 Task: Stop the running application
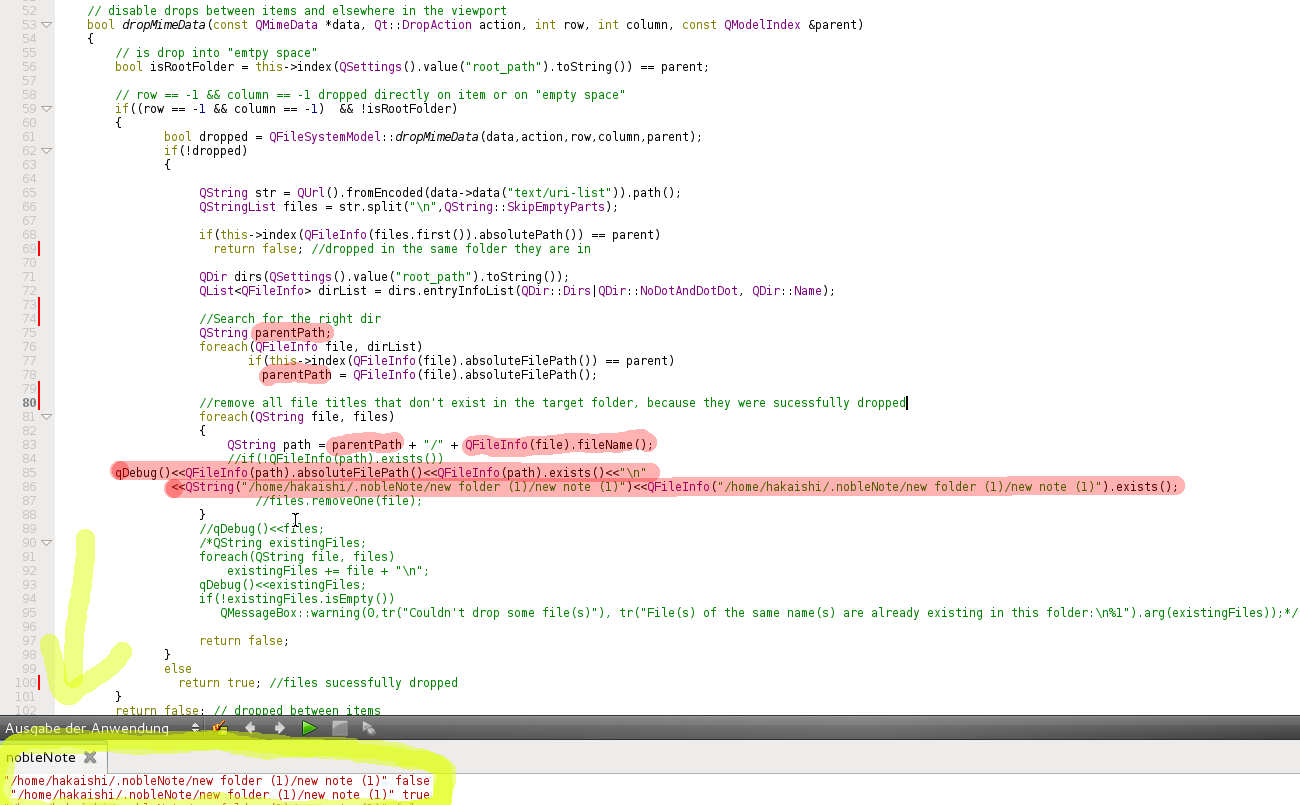pyautogui.click(x=340, y=728)
